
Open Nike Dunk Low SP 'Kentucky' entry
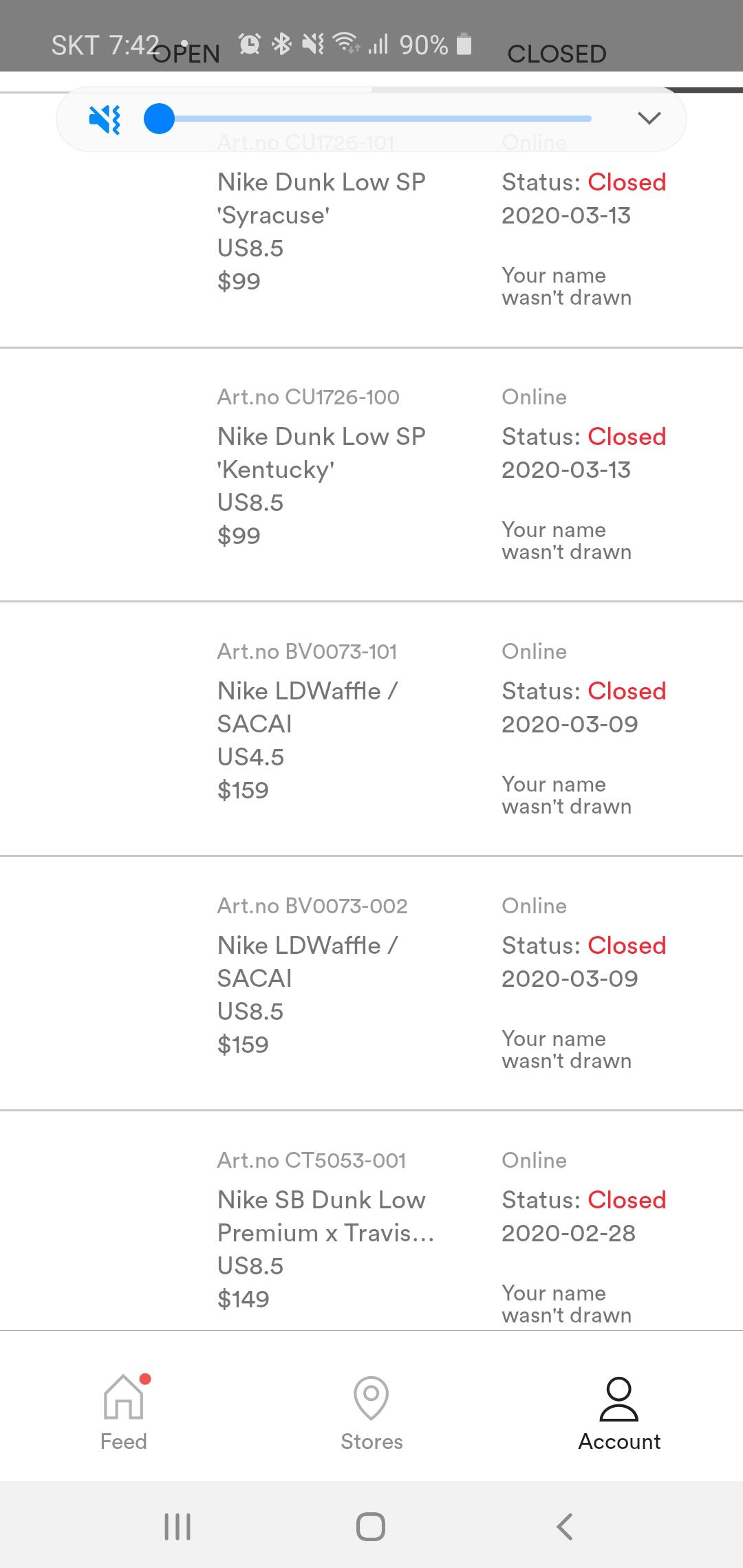[x=321, y=453]
